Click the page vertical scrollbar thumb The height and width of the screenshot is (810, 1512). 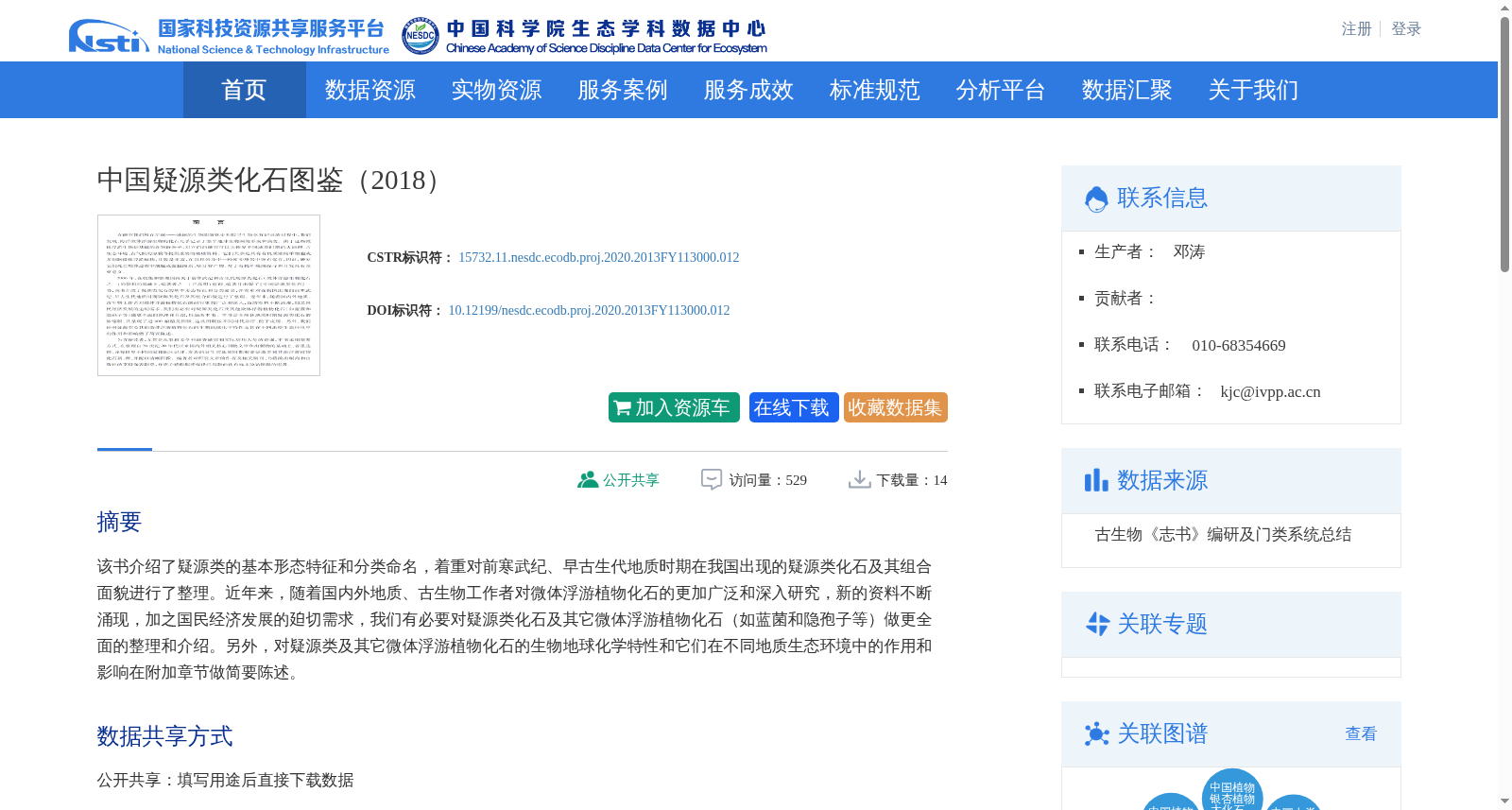point(1504,145)
